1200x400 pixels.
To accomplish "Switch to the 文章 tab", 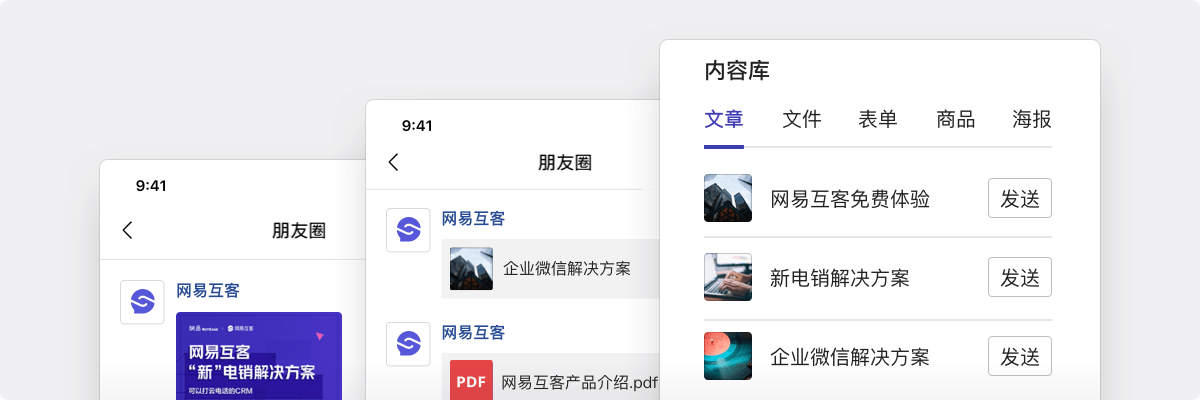I will tap(724, 120).
